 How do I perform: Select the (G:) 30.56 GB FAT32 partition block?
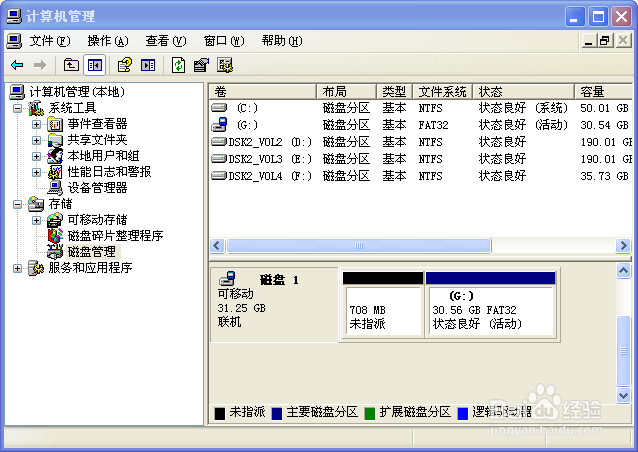tap(490, 304)
